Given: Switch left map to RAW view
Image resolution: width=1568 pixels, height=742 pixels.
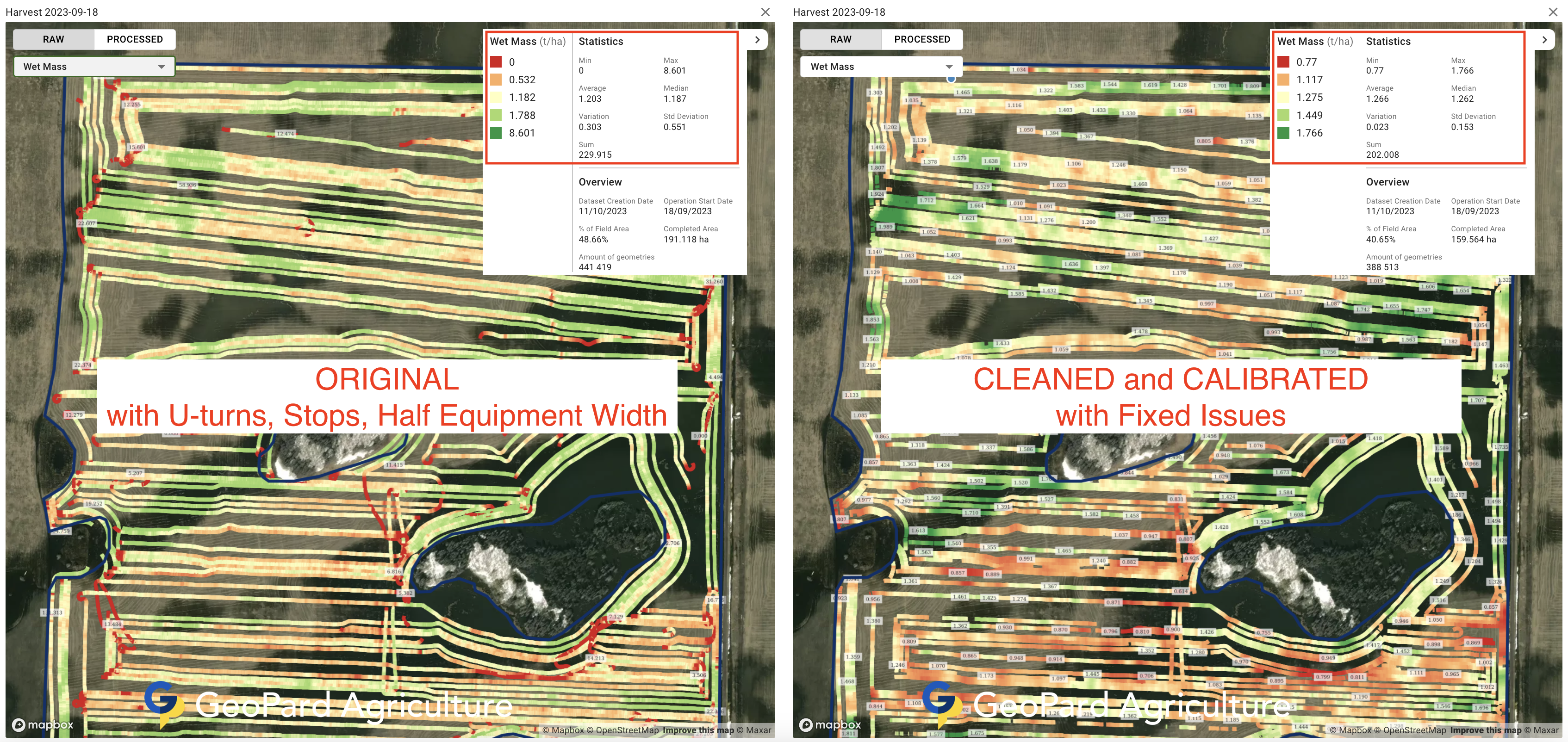Looking at the screenshot, I should click(54, 39).
